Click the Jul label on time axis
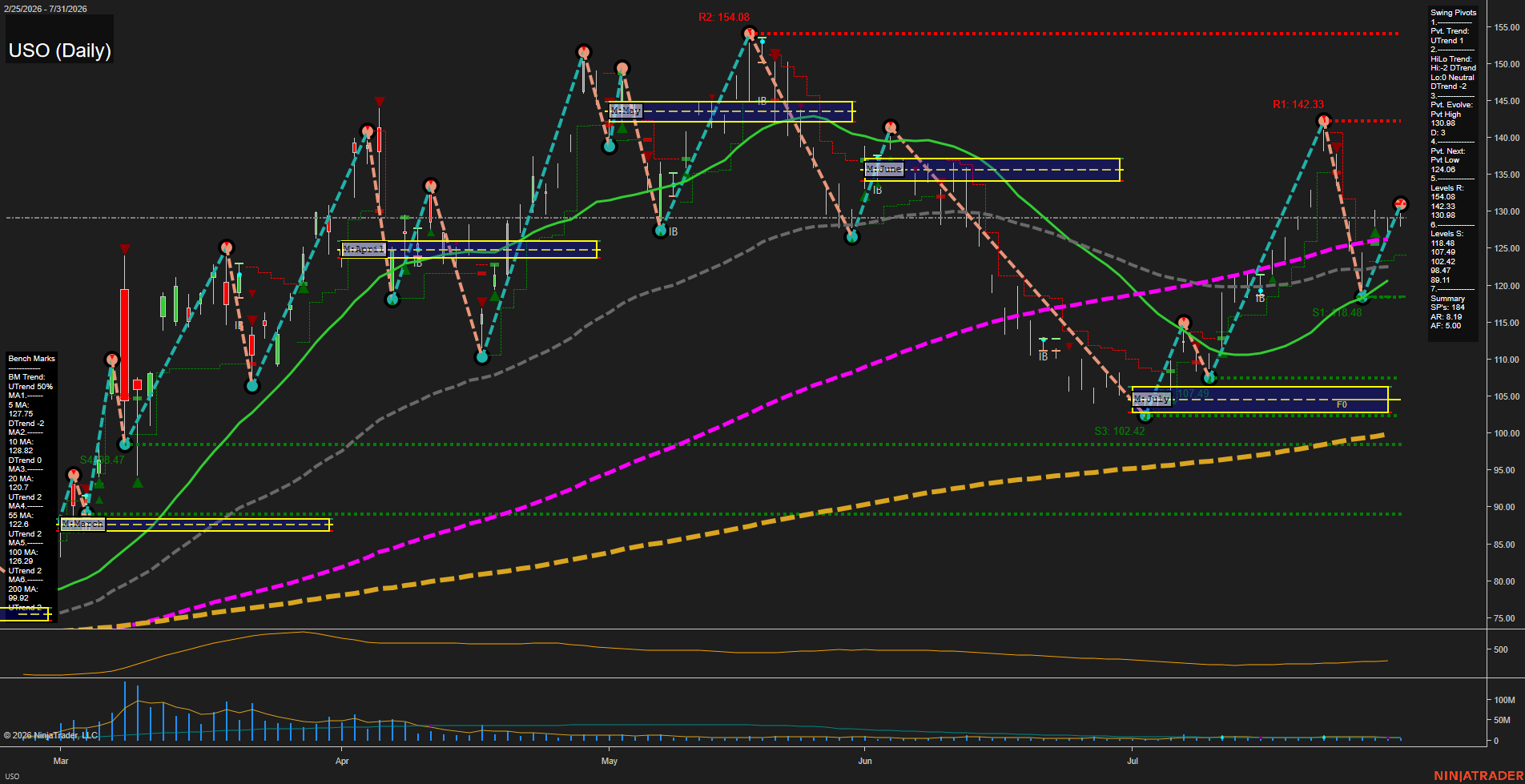This screenshot has height=784, width=1525. tap(1132, 761)
